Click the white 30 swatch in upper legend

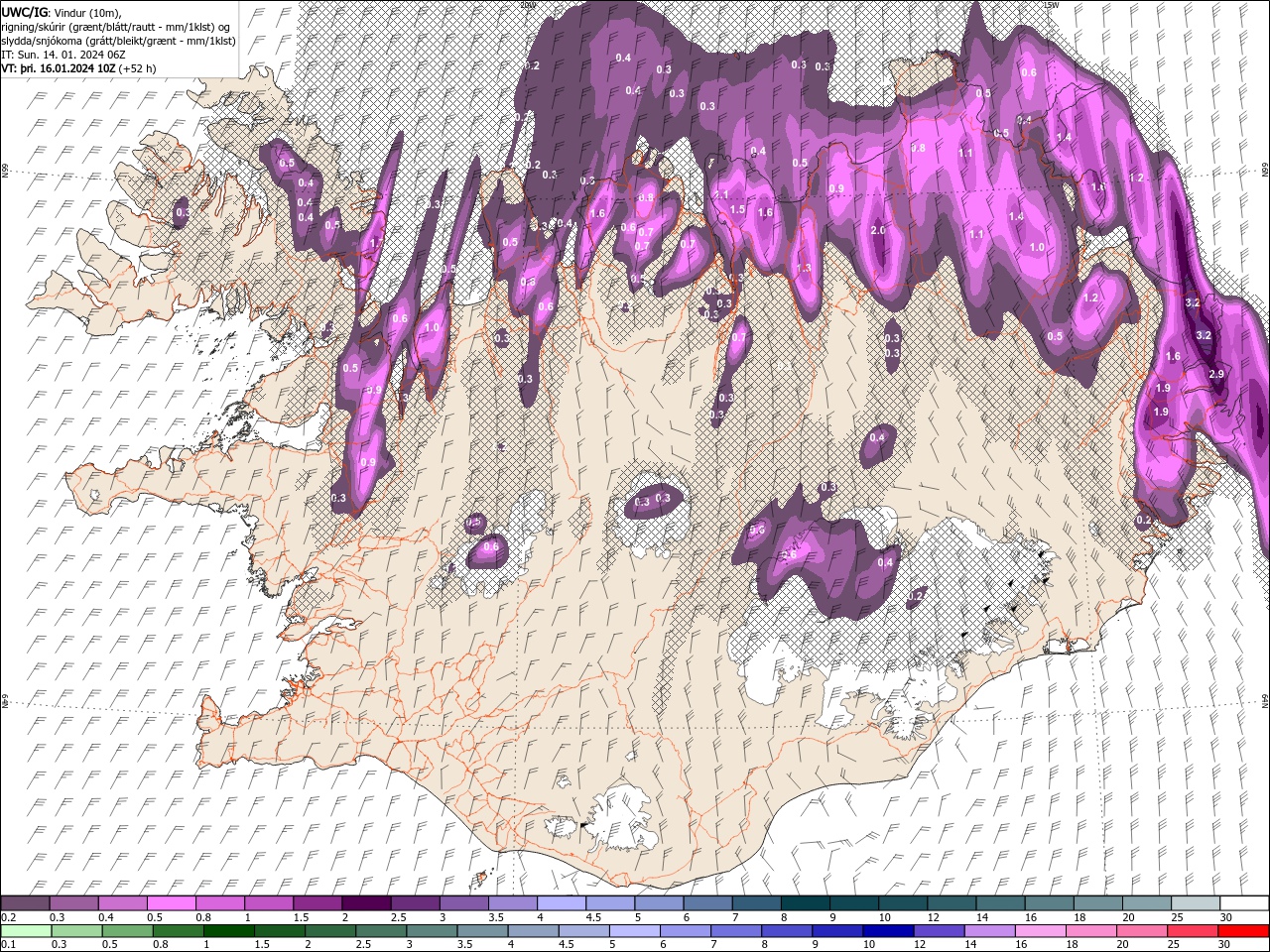pos(1244,903)
